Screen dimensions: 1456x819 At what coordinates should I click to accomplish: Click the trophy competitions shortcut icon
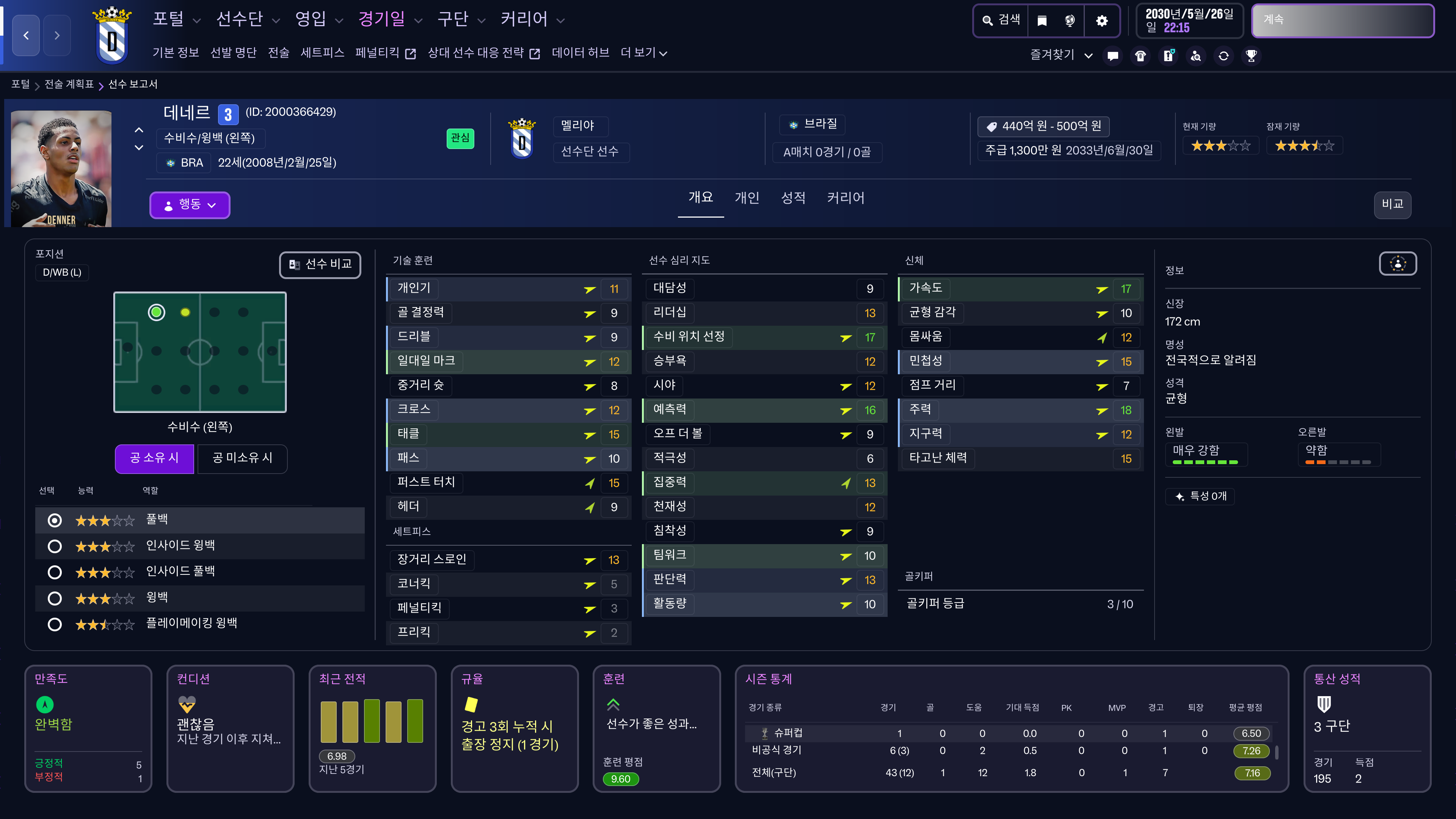coord(1251,56)
